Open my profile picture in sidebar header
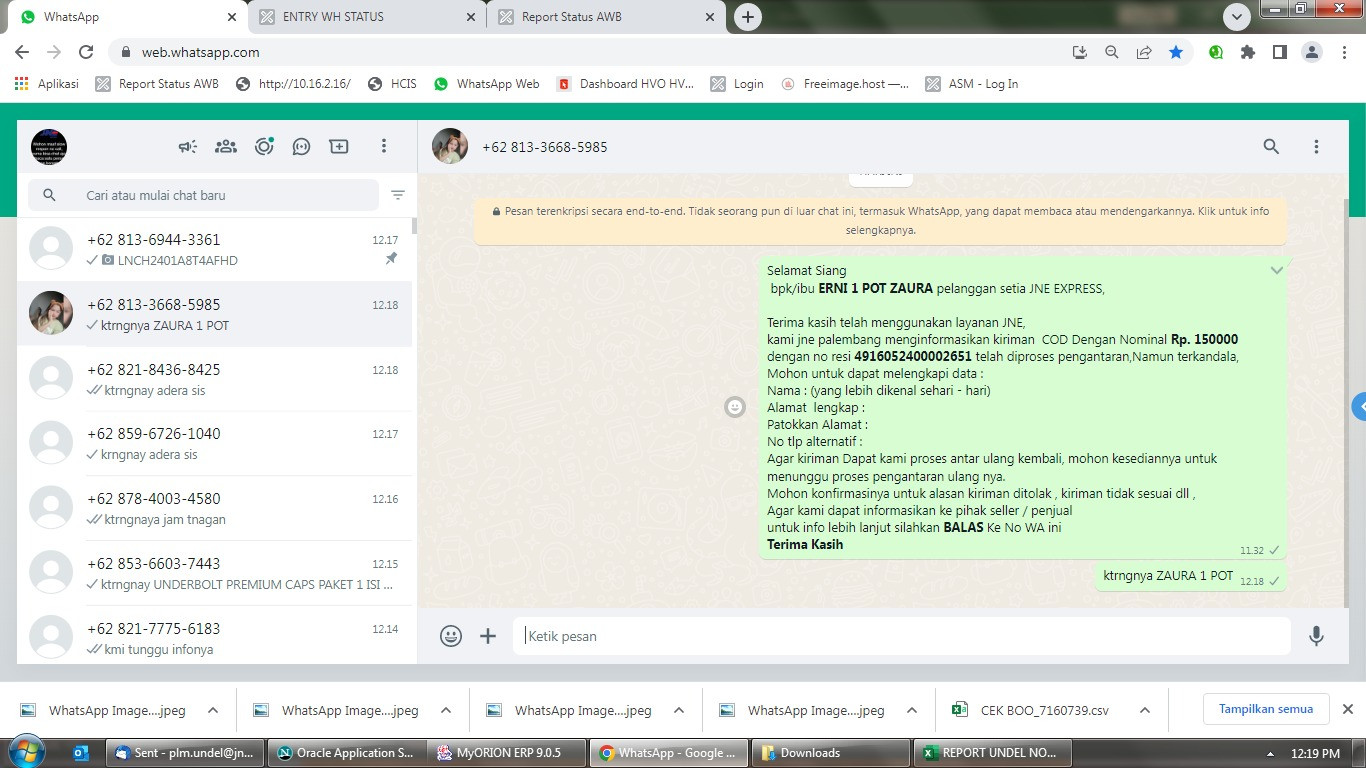Image resolution: width=1366 pixels, height=768 pixels. pos(49,147)
